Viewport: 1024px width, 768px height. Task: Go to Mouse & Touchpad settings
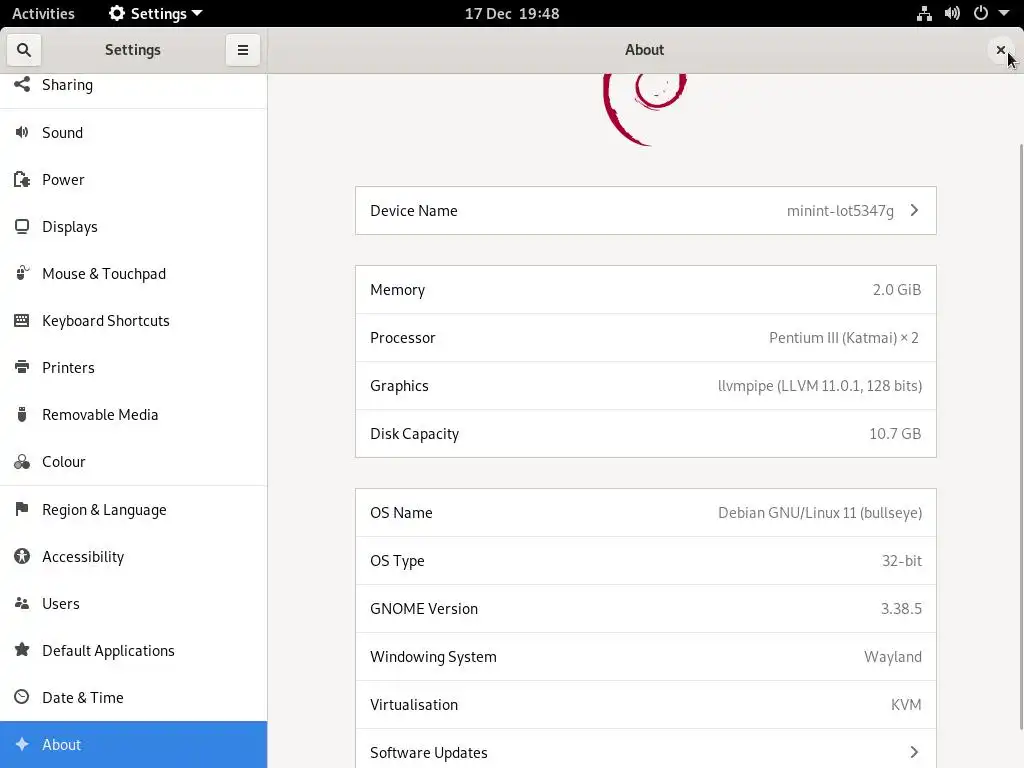point(133,274)
